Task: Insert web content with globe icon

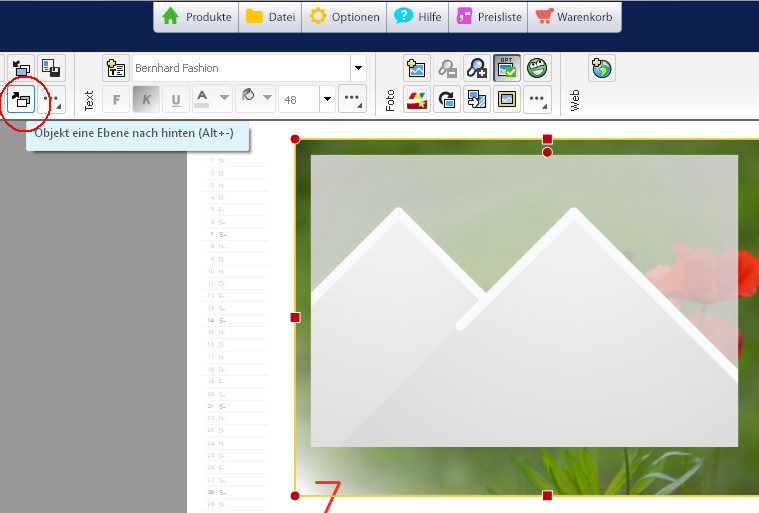Action: 602,68
